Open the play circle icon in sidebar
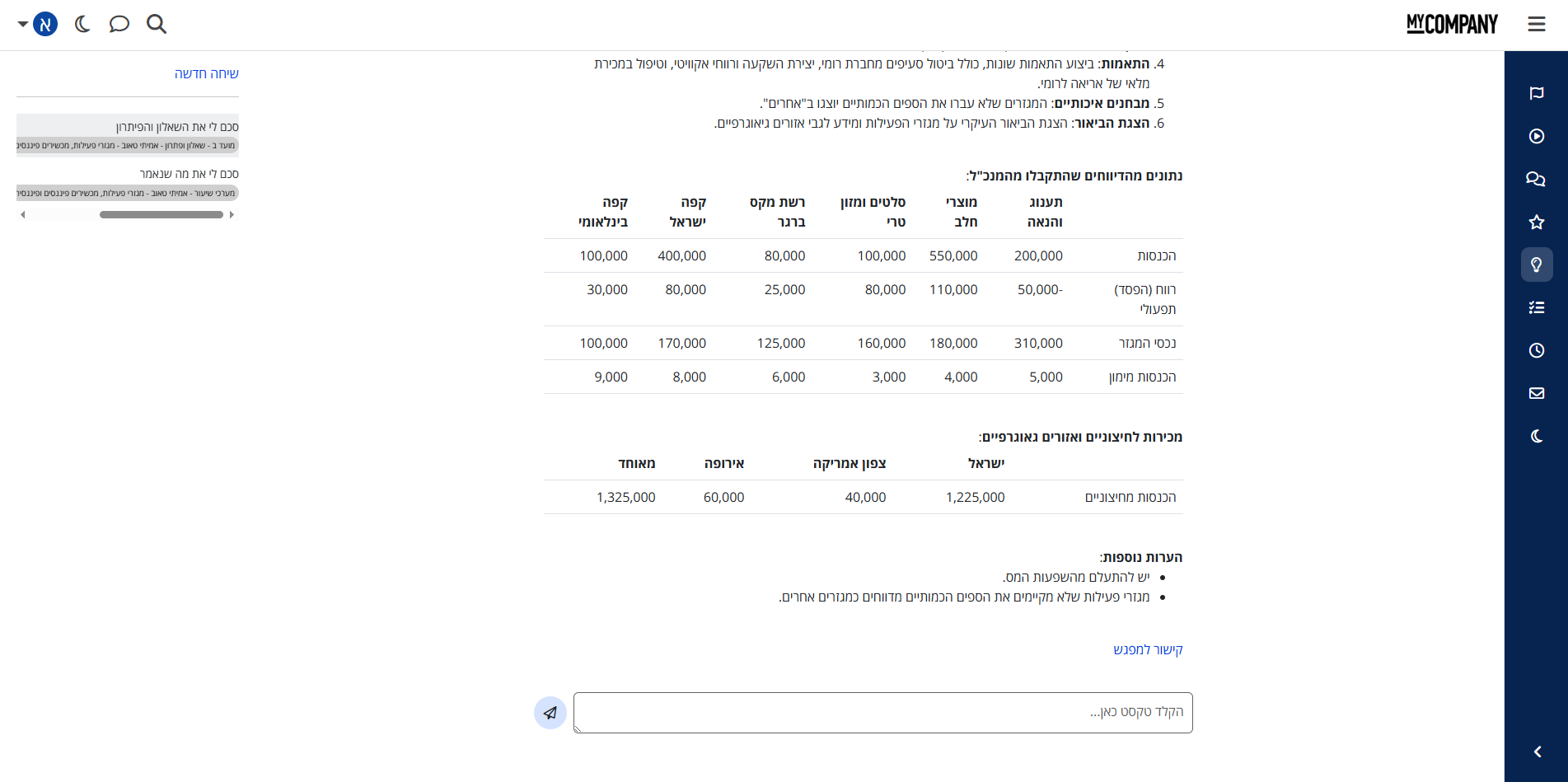The height and width of the screenshot is (782, 1568). pos(1536,136)
